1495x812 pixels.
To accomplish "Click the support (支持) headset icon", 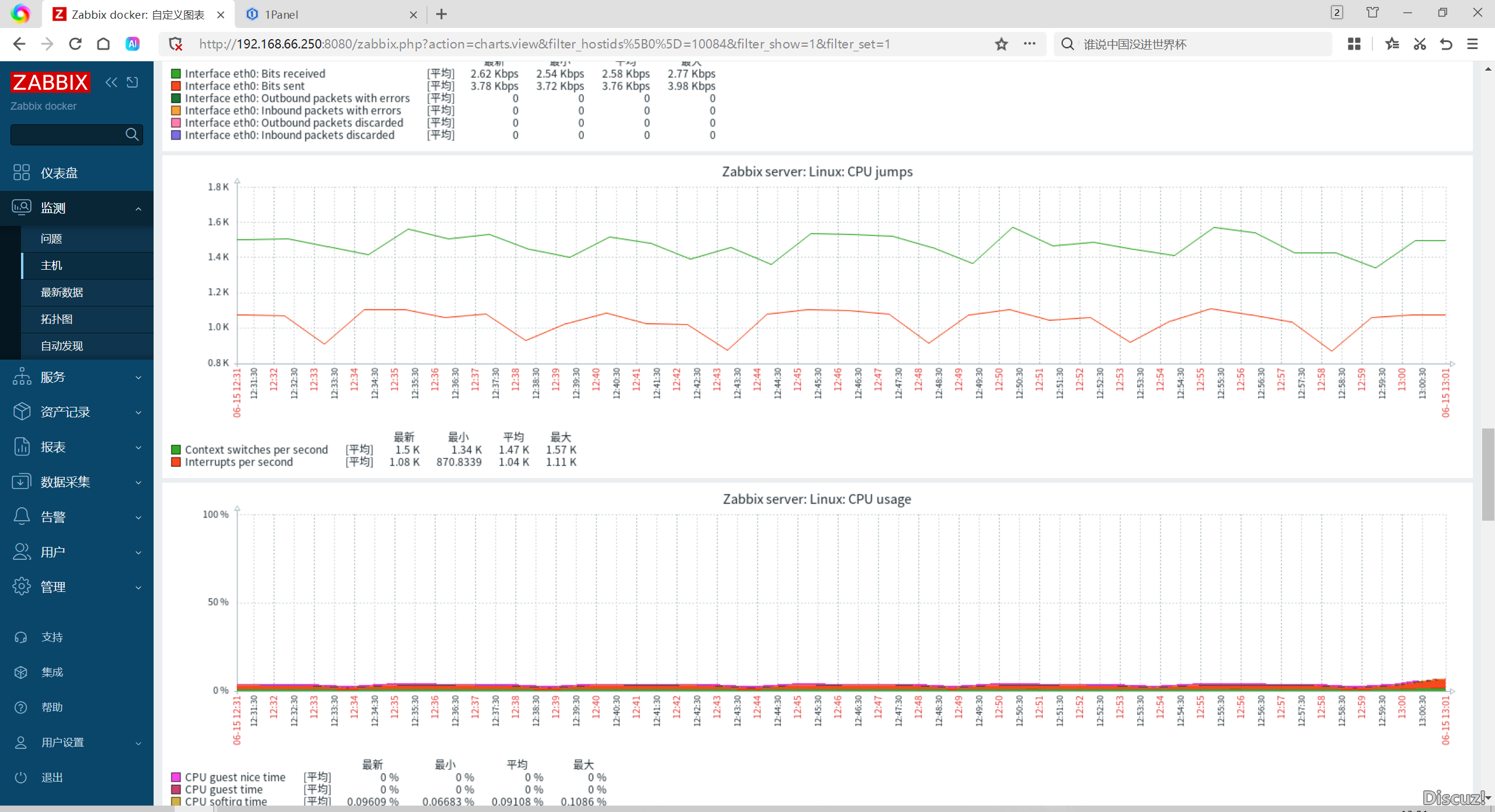I will (x=21, y=637).
